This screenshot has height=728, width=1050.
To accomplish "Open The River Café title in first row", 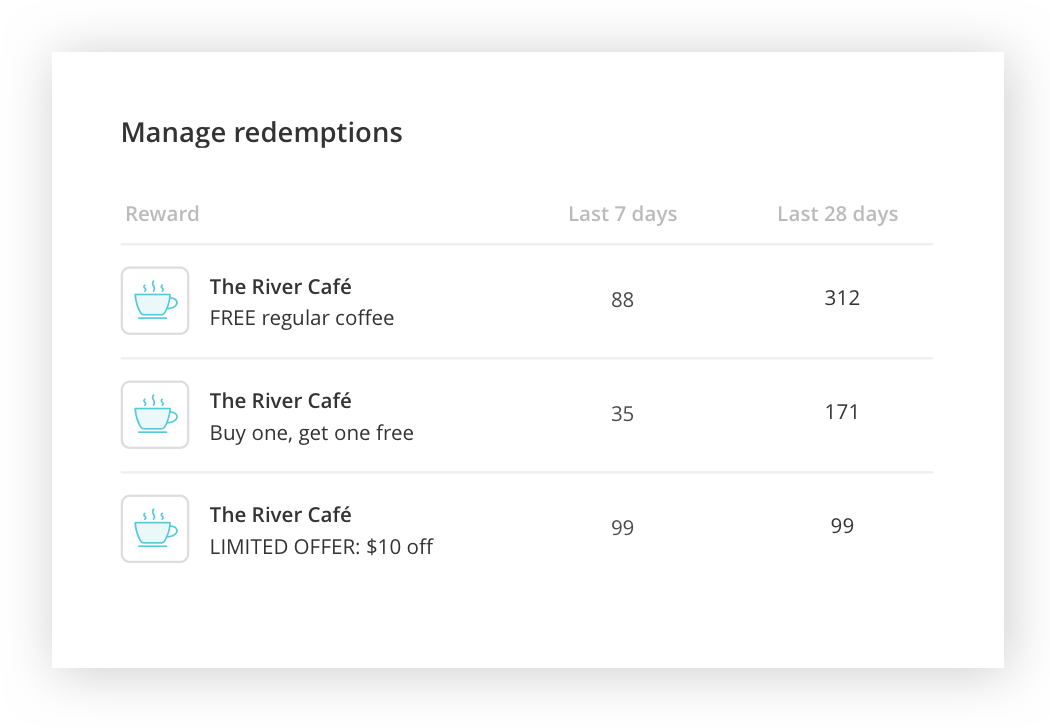I will (x=280, y=287).
